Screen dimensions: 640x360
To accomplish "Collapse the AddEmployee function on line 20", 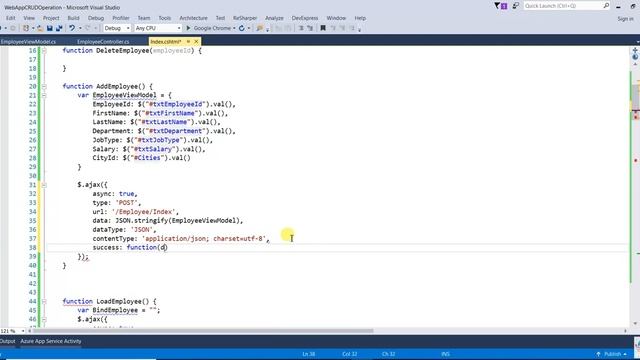I will pyautogui.click(x=44, y=87).
